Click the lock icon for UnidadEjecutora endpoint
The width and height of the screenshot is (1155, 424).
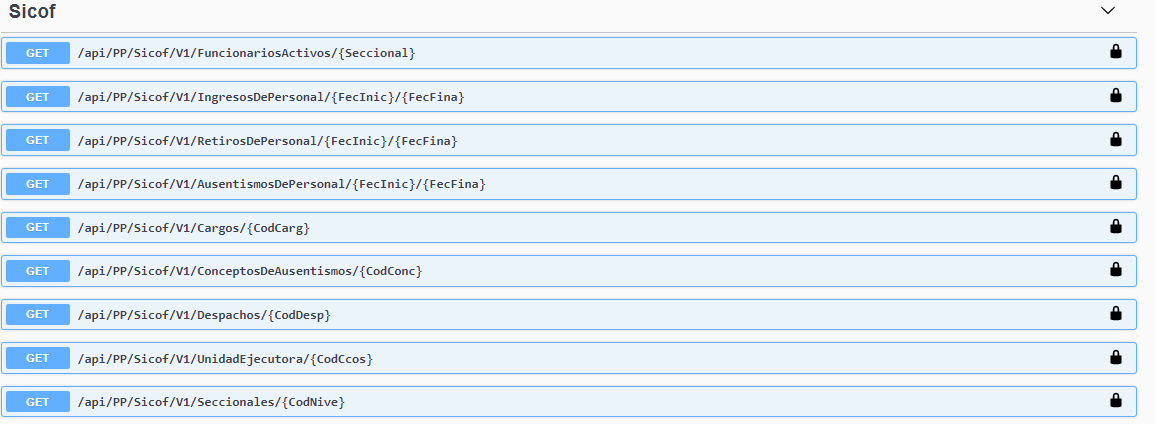tap(1115, 357)
